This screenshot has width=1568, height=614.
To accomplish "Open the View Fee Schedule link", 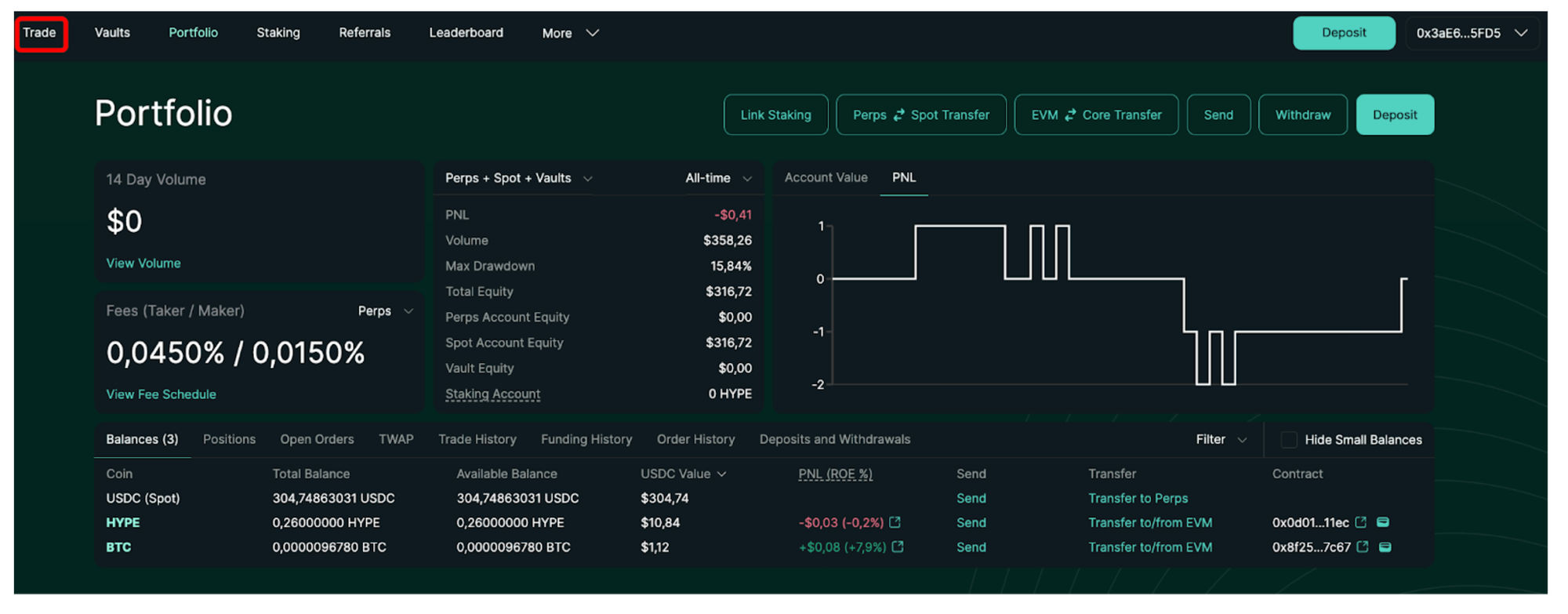I will (161, 394).
